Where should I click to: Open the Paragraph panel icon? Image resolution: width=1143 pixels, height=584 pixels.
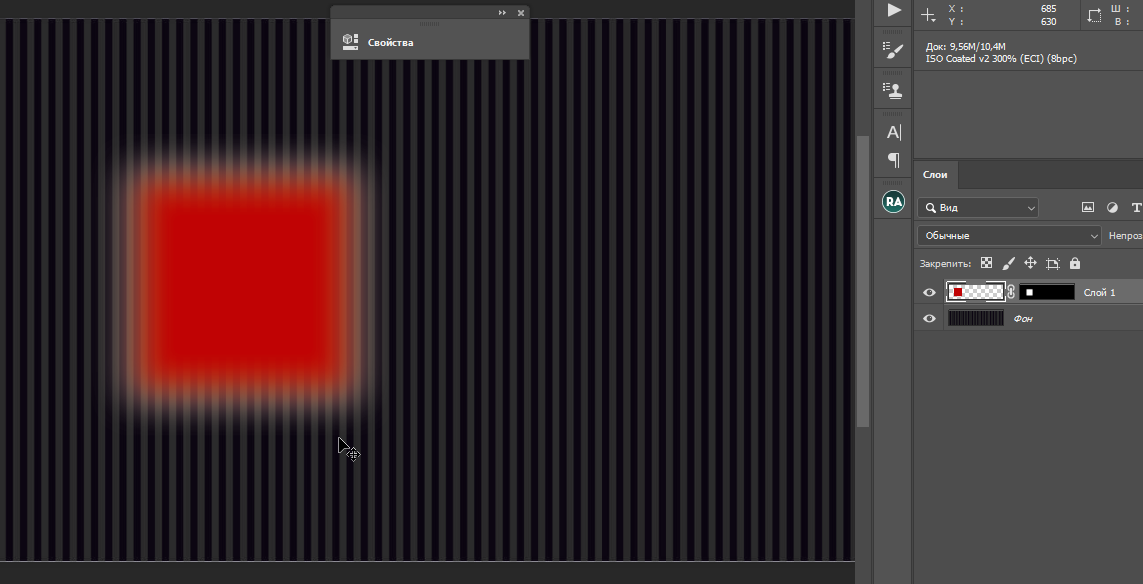tap(894, 160)
